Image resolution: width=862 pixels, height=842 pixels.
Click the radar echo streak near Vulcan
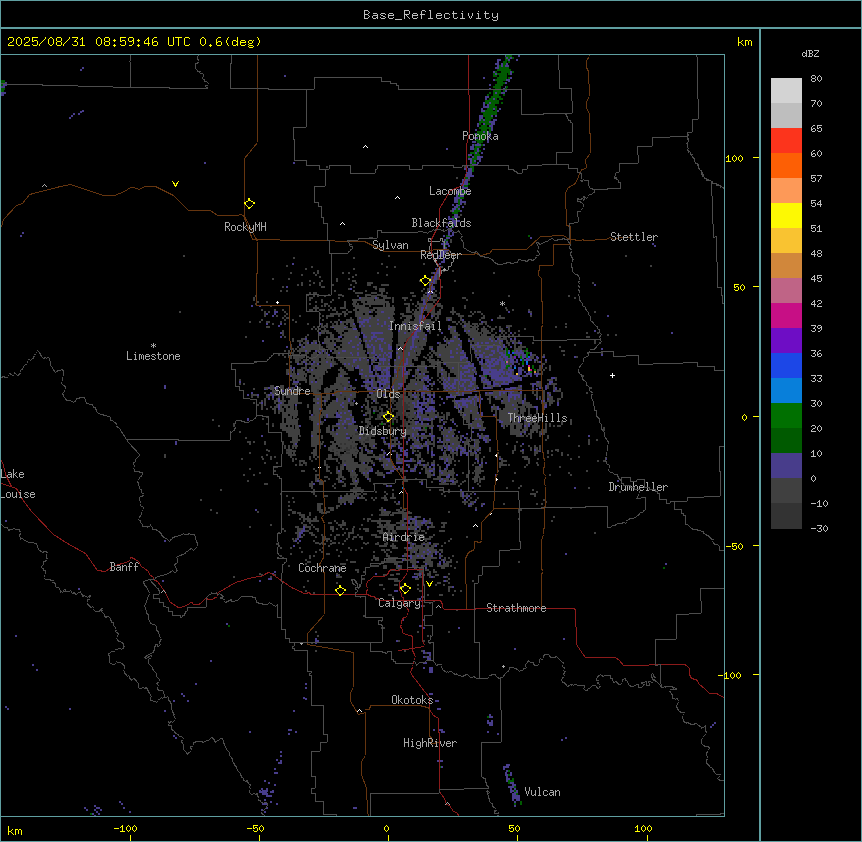[x=512, y=784]
